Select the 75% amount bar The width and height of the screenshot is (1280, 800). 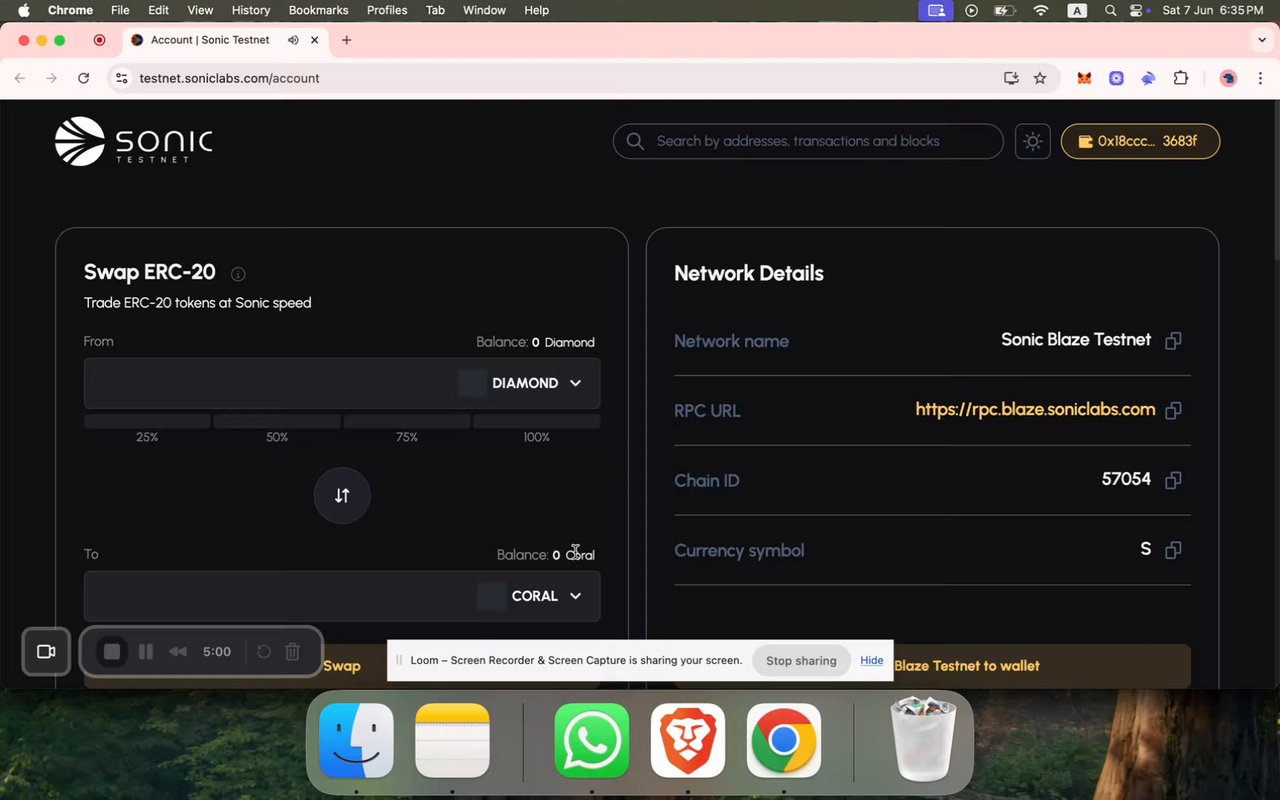[407, 421]
